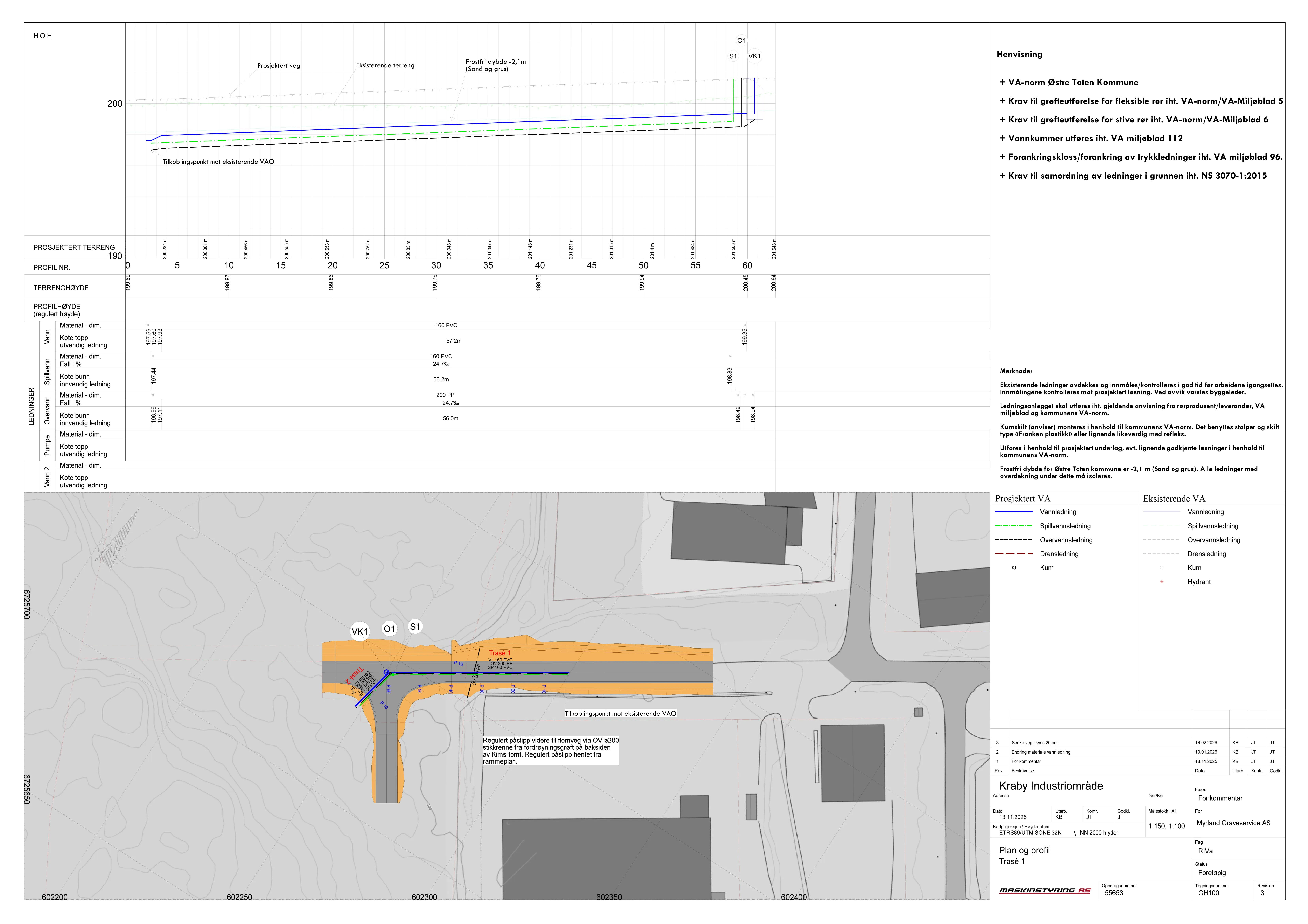Viewport: 1308px width, 924px height.
Task: Click the vertical 'Overvann' row label
Action: click(x=47, y=410)
